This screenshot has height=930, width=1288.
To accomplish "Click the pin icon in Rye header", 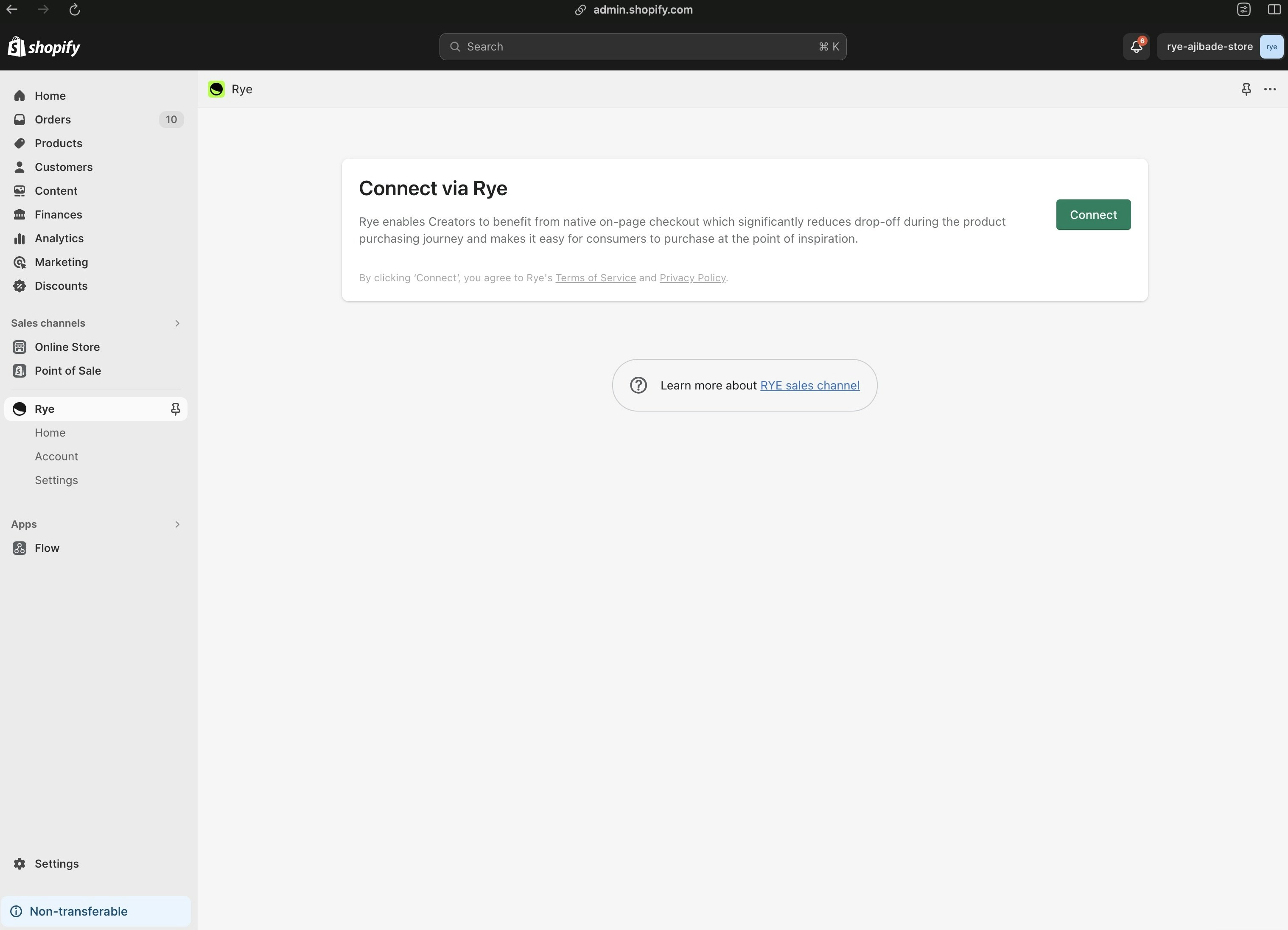I will click(1246, 89).
